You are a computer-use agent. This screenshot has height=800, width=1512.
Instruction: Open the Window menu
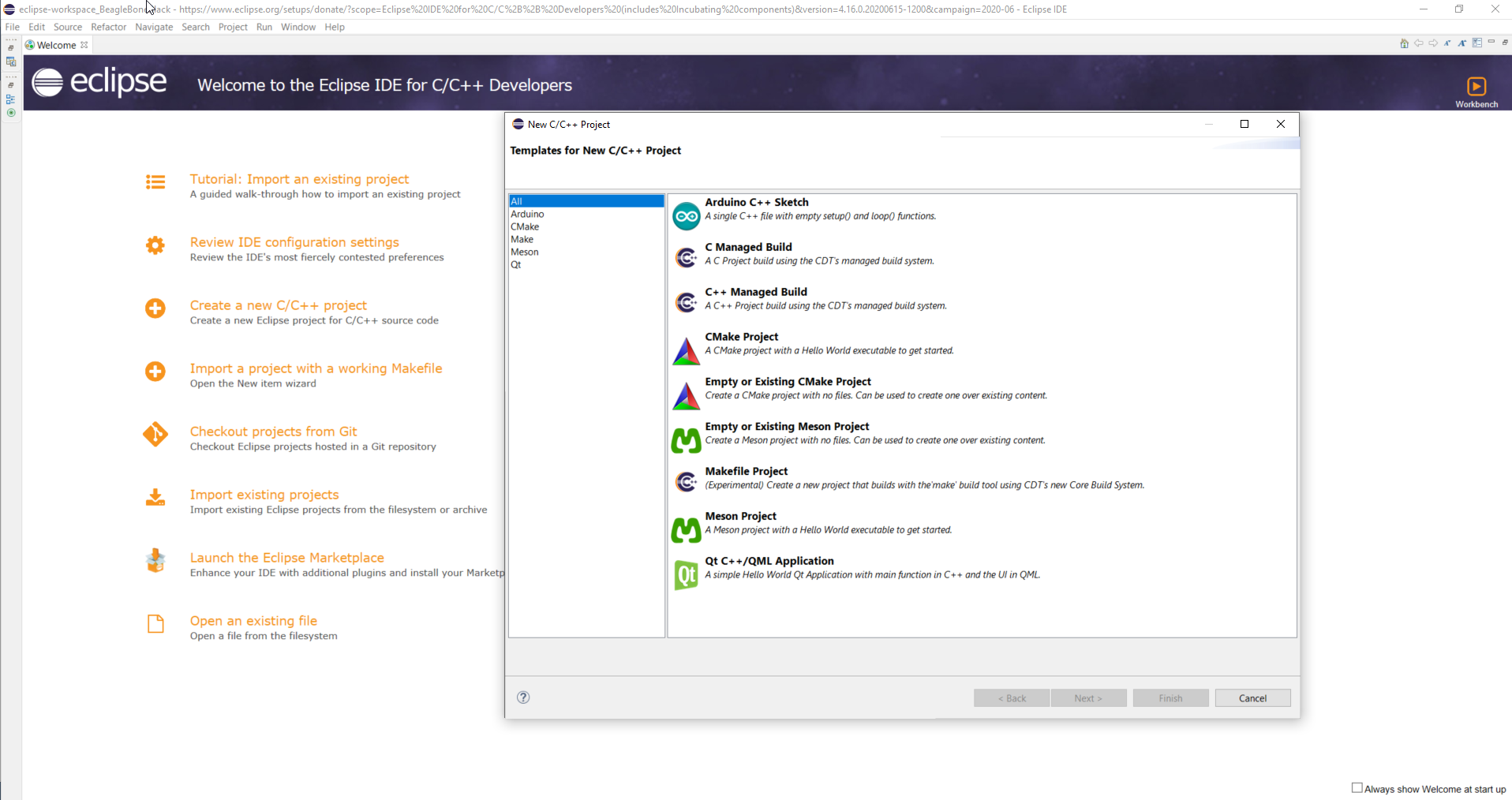(298, 27)
